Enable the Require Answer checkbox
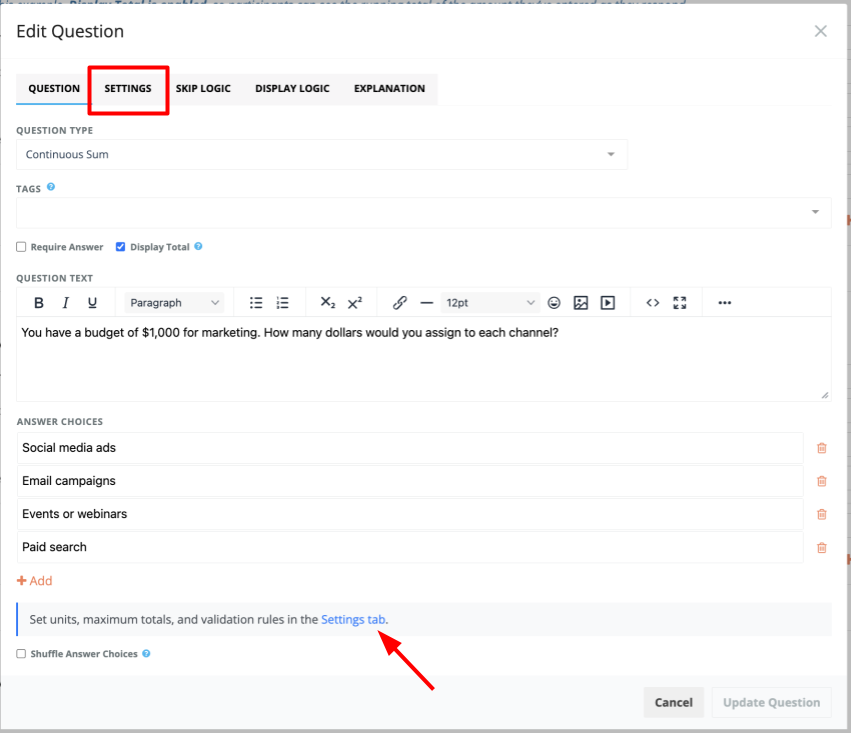851x733 pixels. pos(21,247)
